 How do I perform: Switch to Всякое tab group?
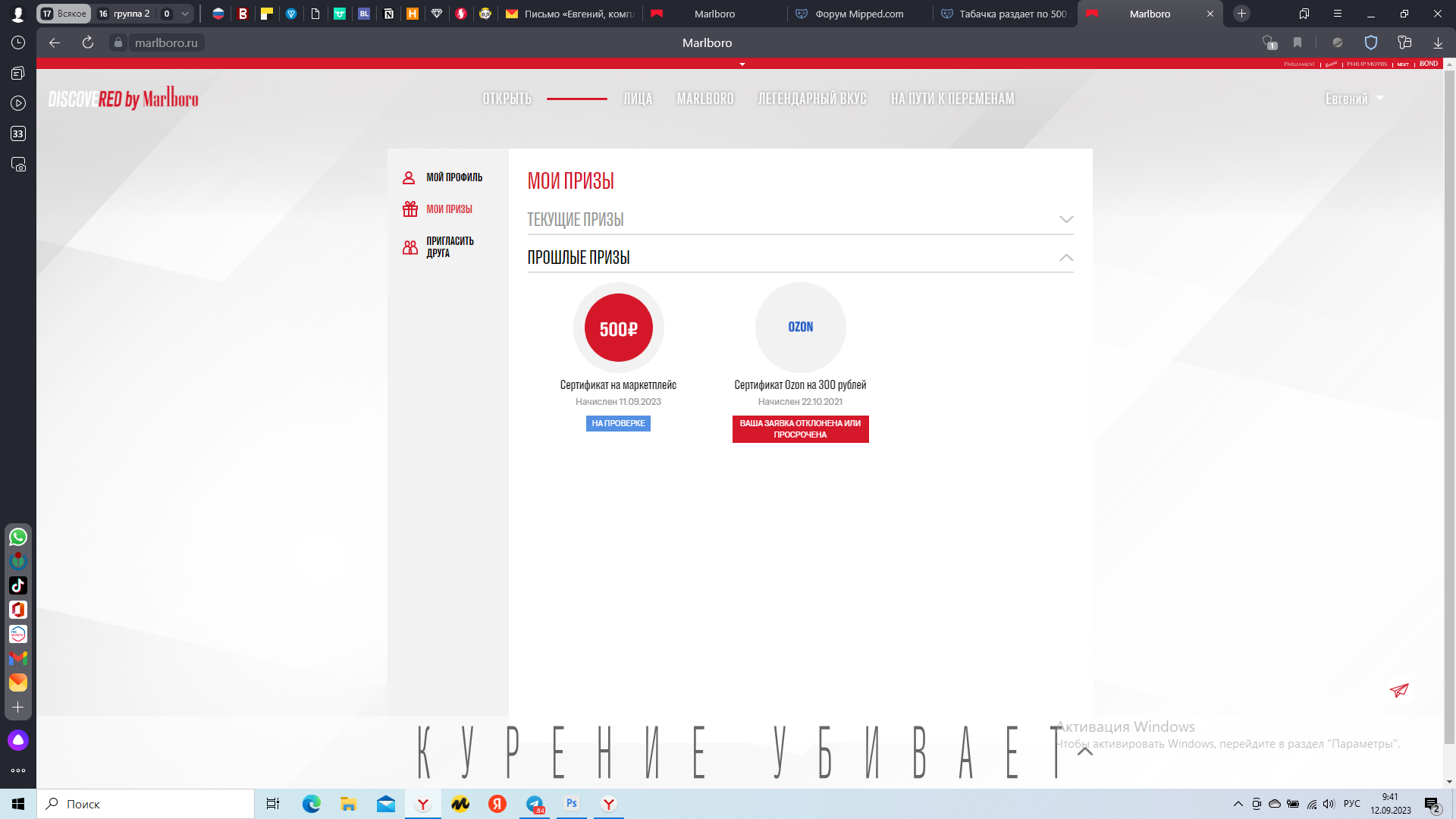[x=64, y=14]
